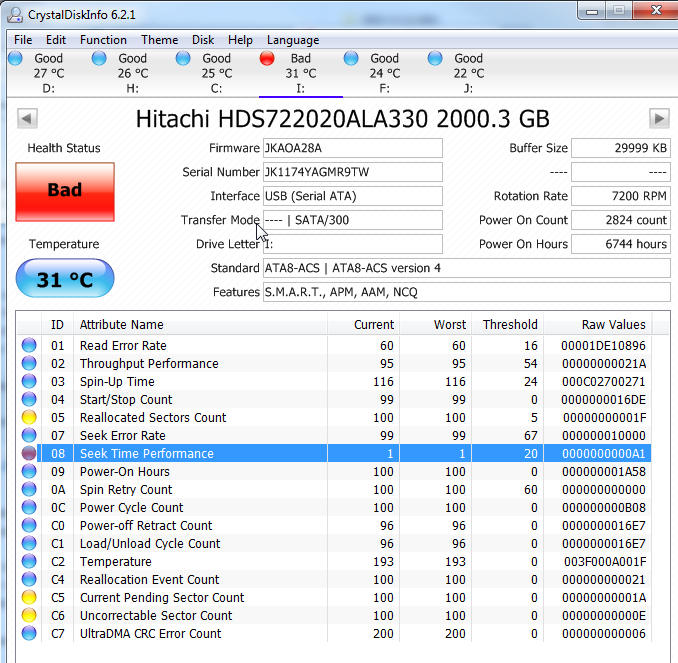Click the Power On Count value
This screenshot has width=678, height=663.
pos(621,220)
